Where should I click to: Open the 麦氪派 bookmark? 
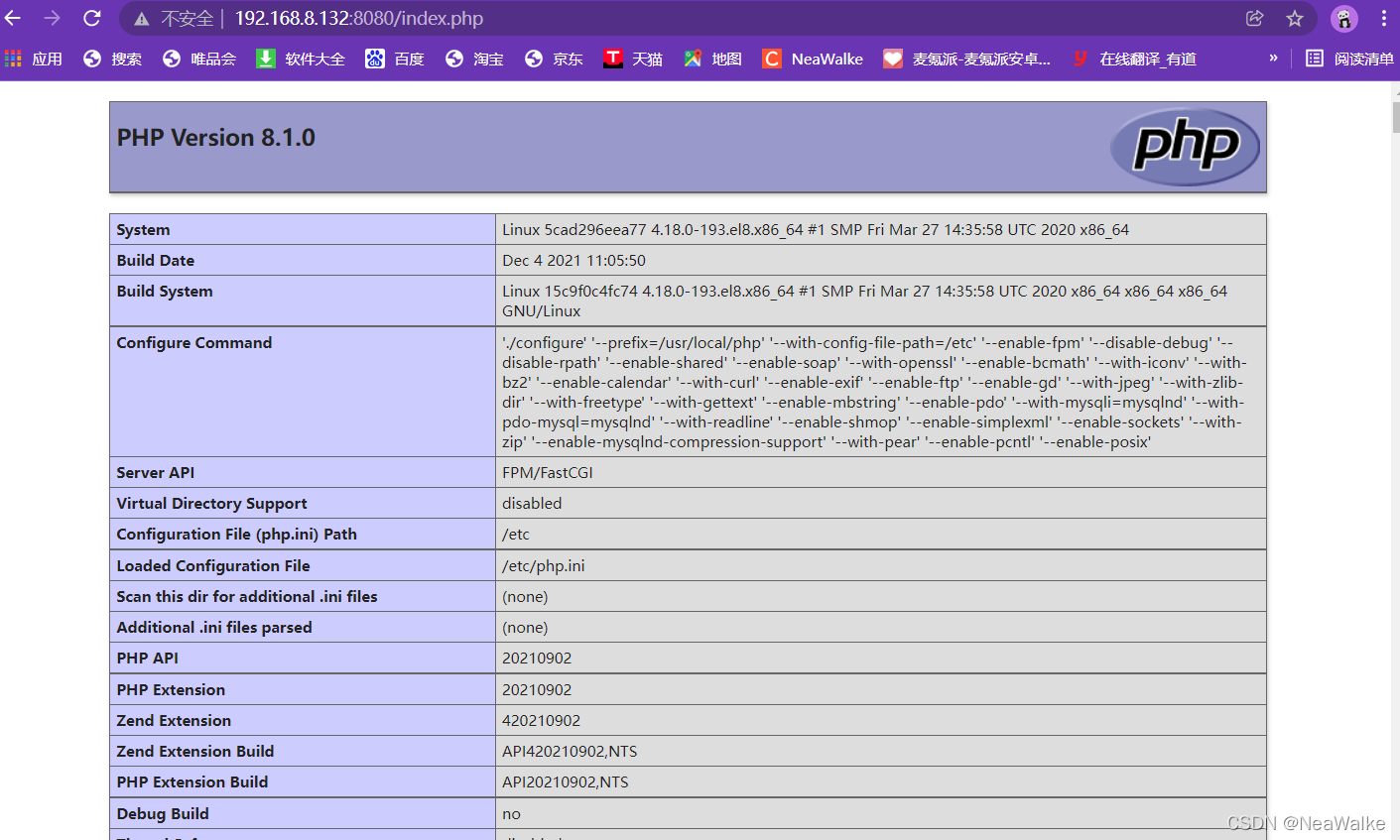pos(967,60)
